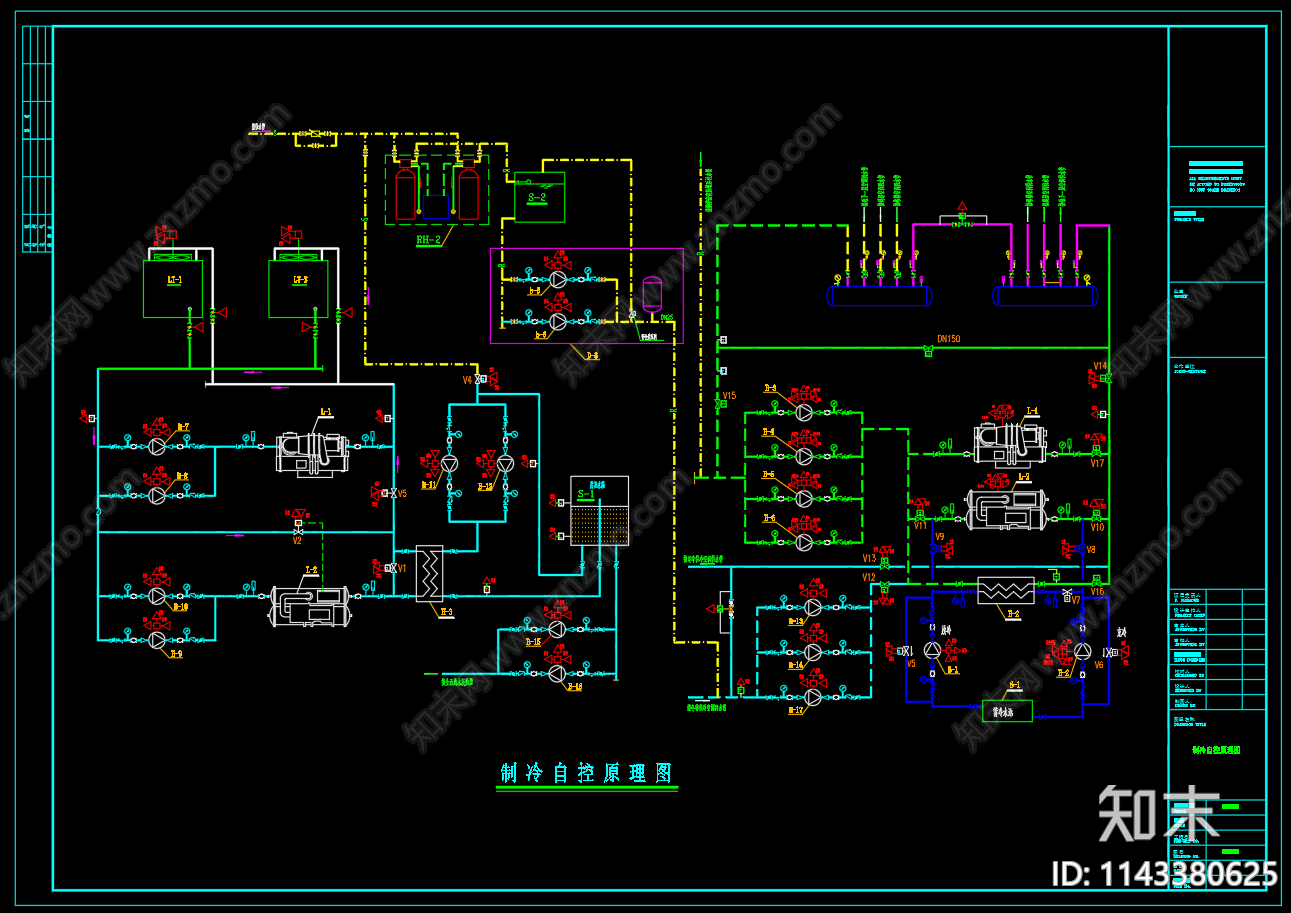The height and width of the screenshot is (913, 1291).
Task: Select the V13 valve label
Action: click(869, 558)
